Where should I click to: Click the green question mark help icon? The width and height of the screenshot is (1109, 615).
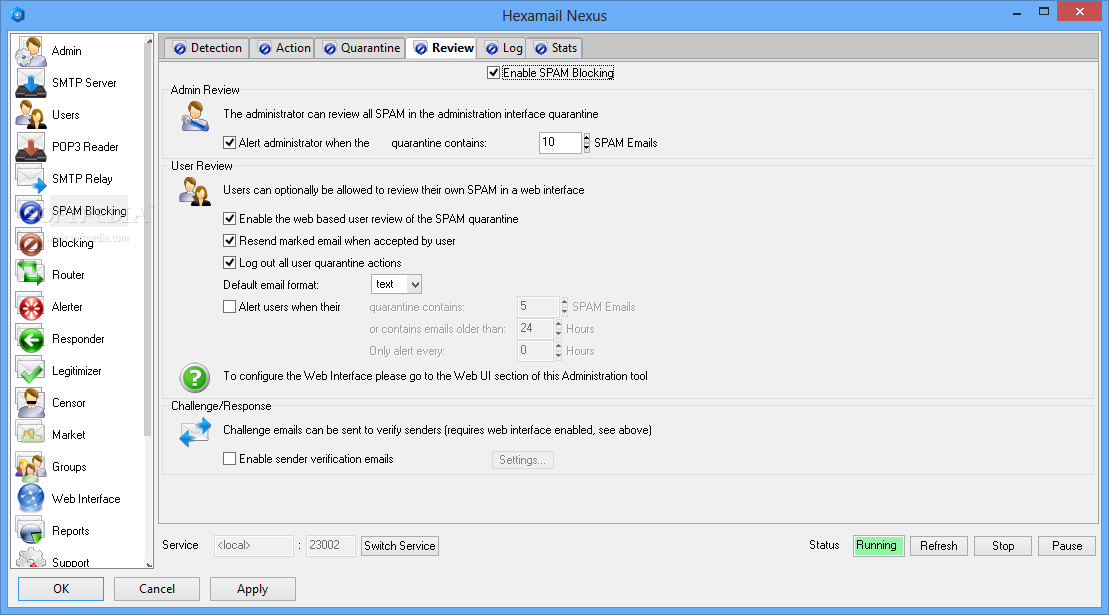(x=194, y=377)
